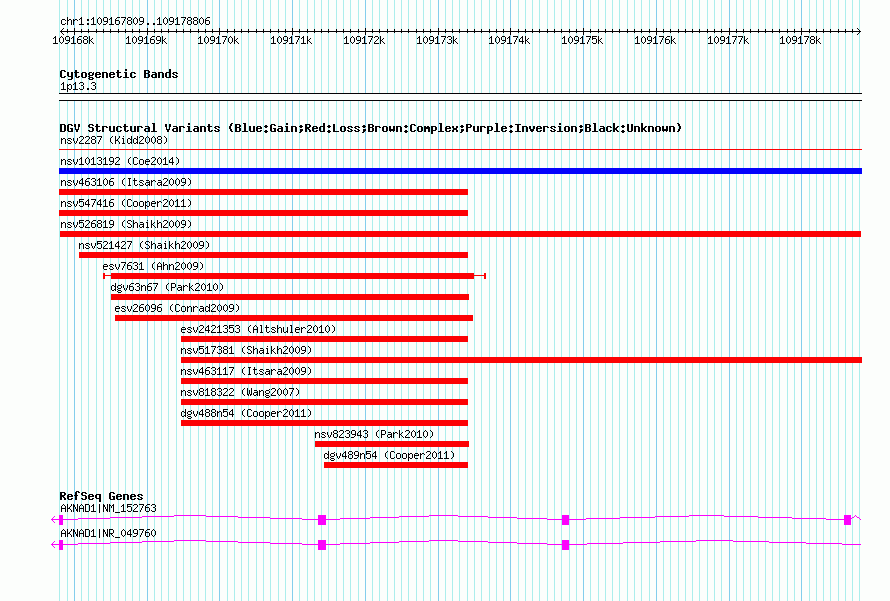Open the nsv2287 (Kidd2008) variant label
The height and width of the screenshot is (601, 890).
pyautogui.click(x=114, y=141)
